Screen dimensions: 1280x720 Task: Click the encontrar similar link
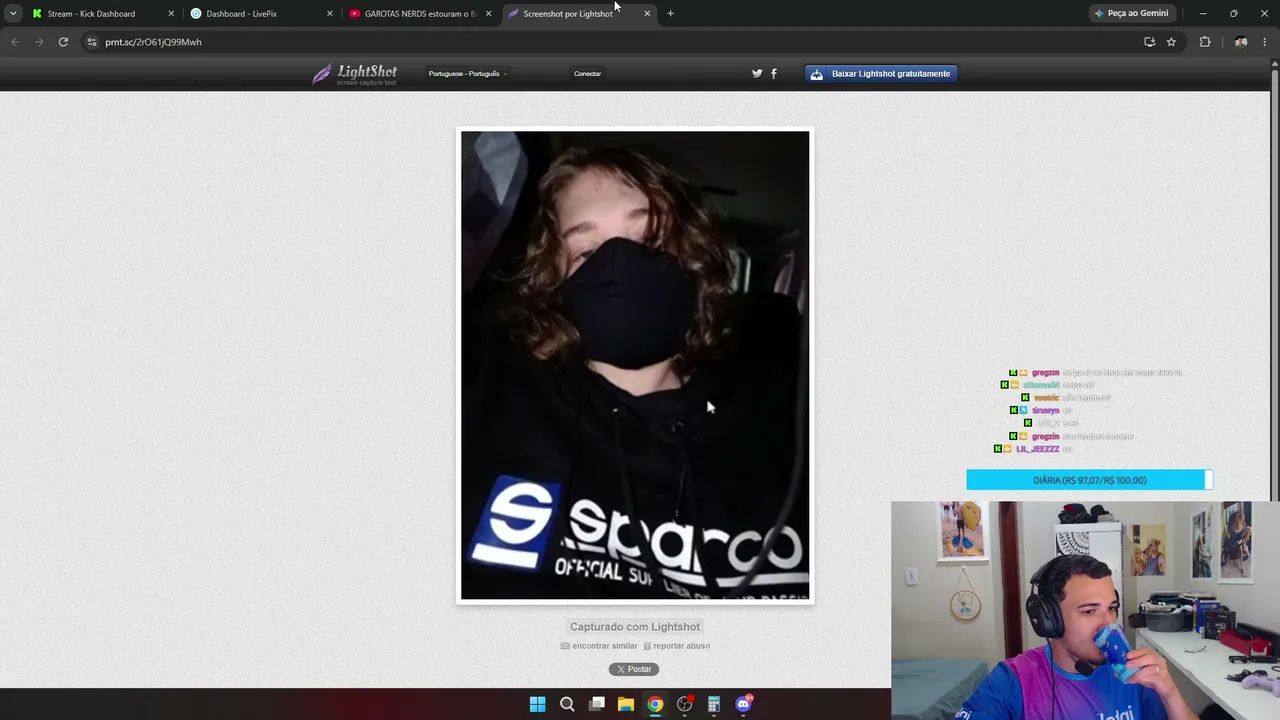coord(599,646)
